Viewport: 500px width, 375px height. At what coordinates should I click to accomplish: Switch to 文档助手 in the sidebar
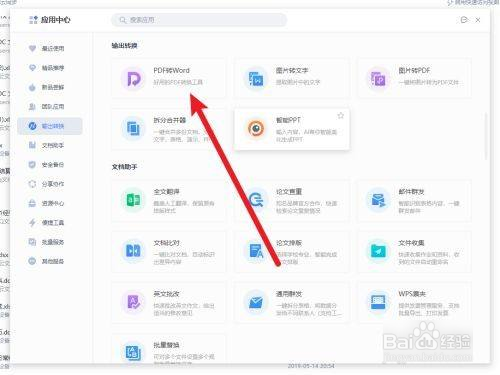click(x=50, y=145)
